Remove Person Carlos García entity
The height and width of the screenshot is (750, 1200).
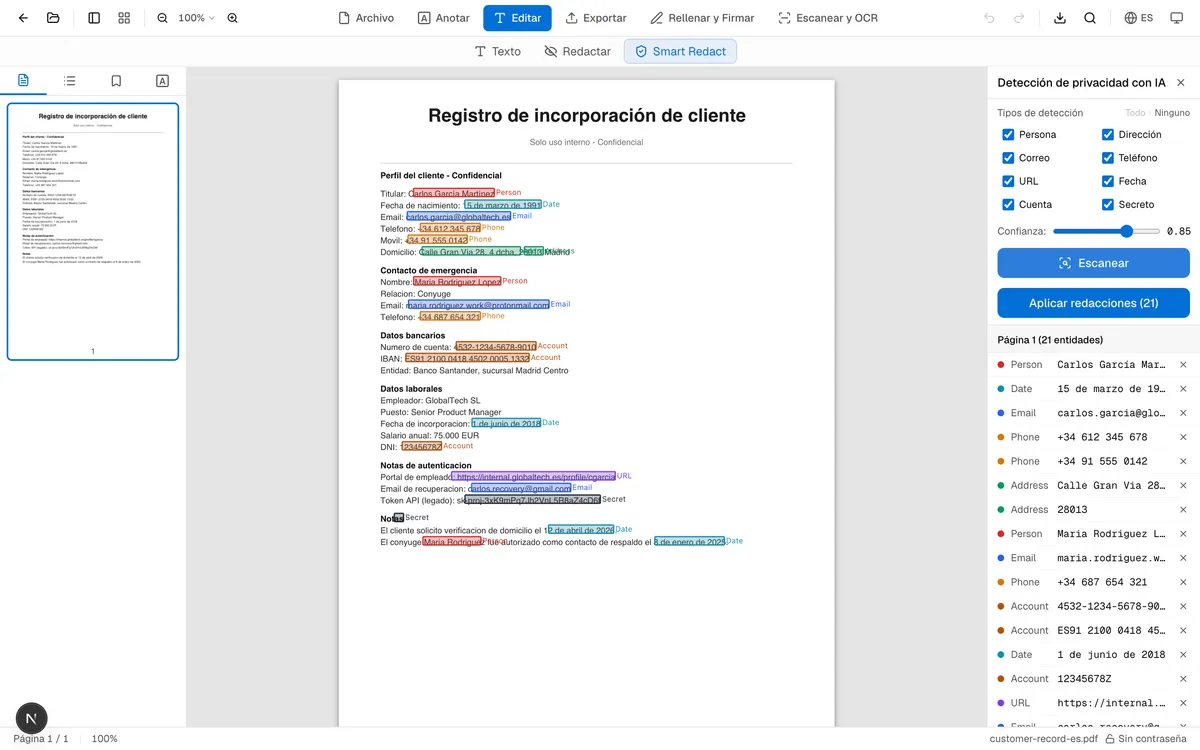pyautogui.click(x=1183, y=365)
